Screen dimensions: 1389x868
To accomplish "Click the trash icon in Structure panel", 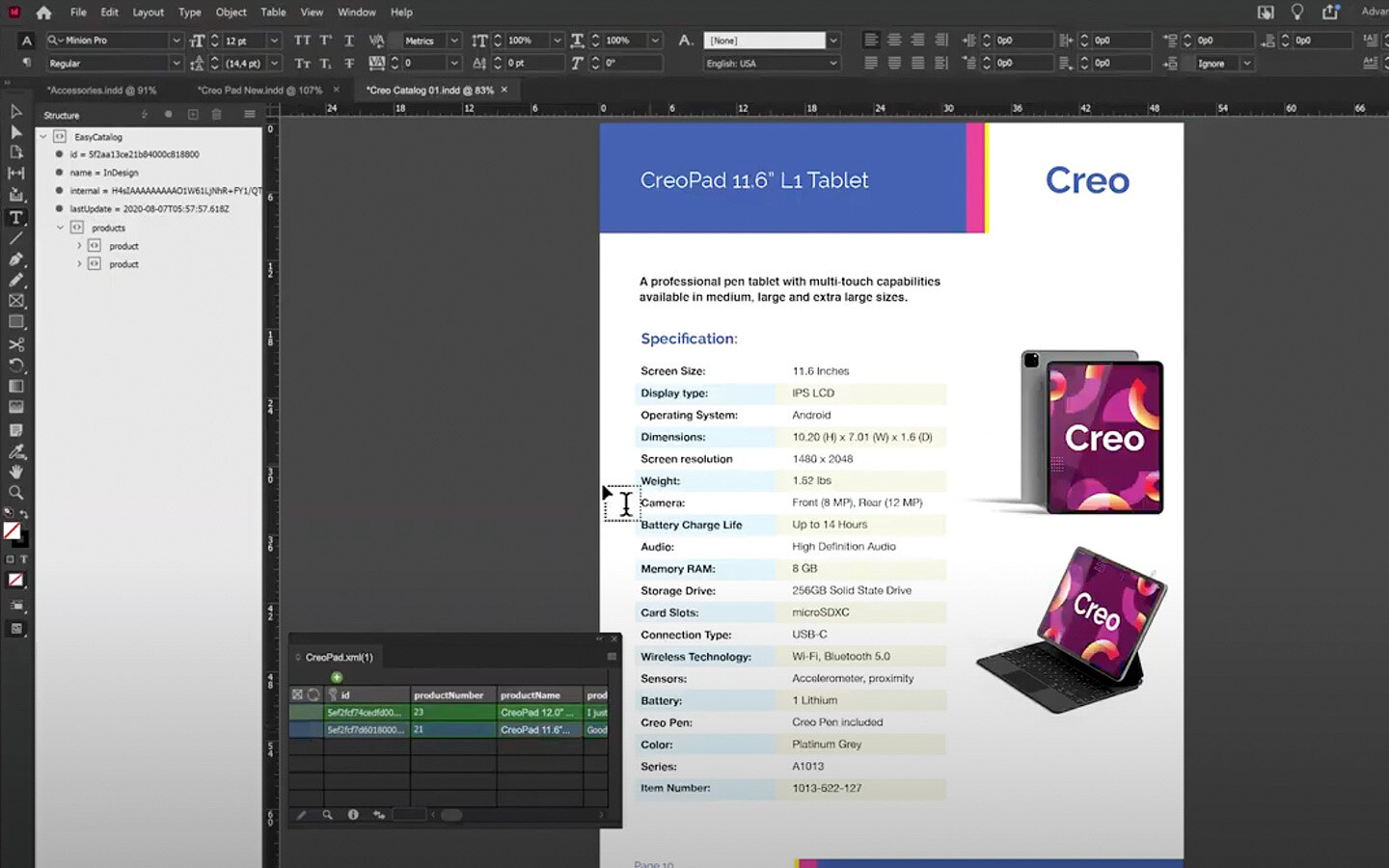I will (217, 115).
